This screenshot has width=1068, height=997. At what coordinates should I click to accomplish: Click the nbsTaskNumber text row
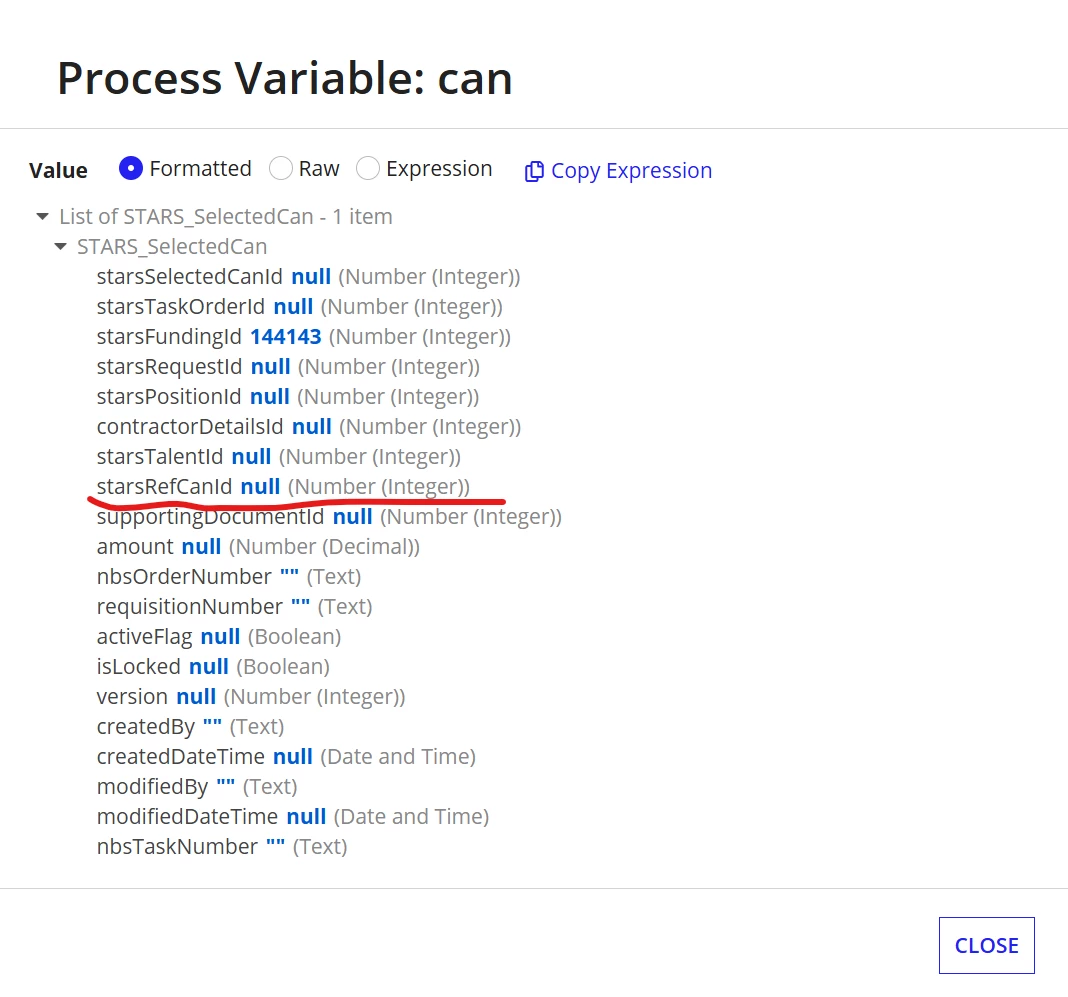pyautogui.click(x=222, y=846)
